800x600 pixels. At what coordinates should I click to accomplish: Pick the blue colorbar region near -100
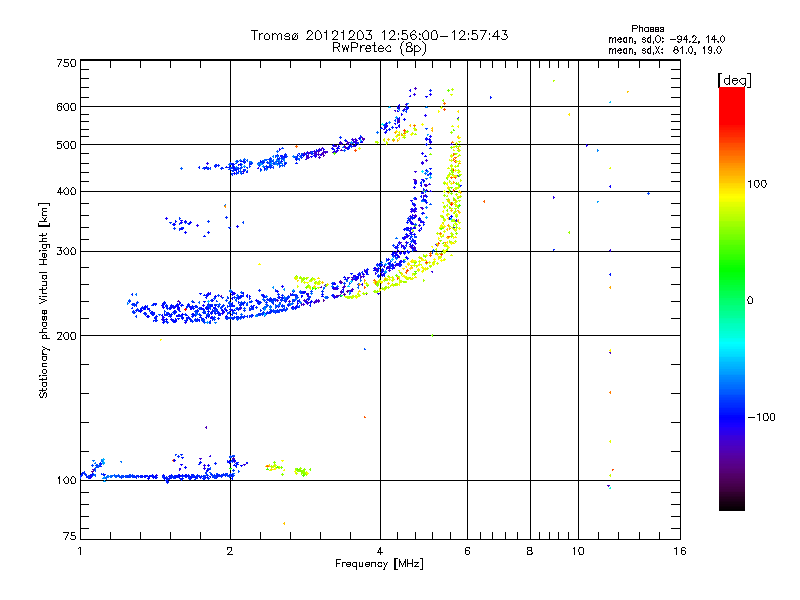731,416
